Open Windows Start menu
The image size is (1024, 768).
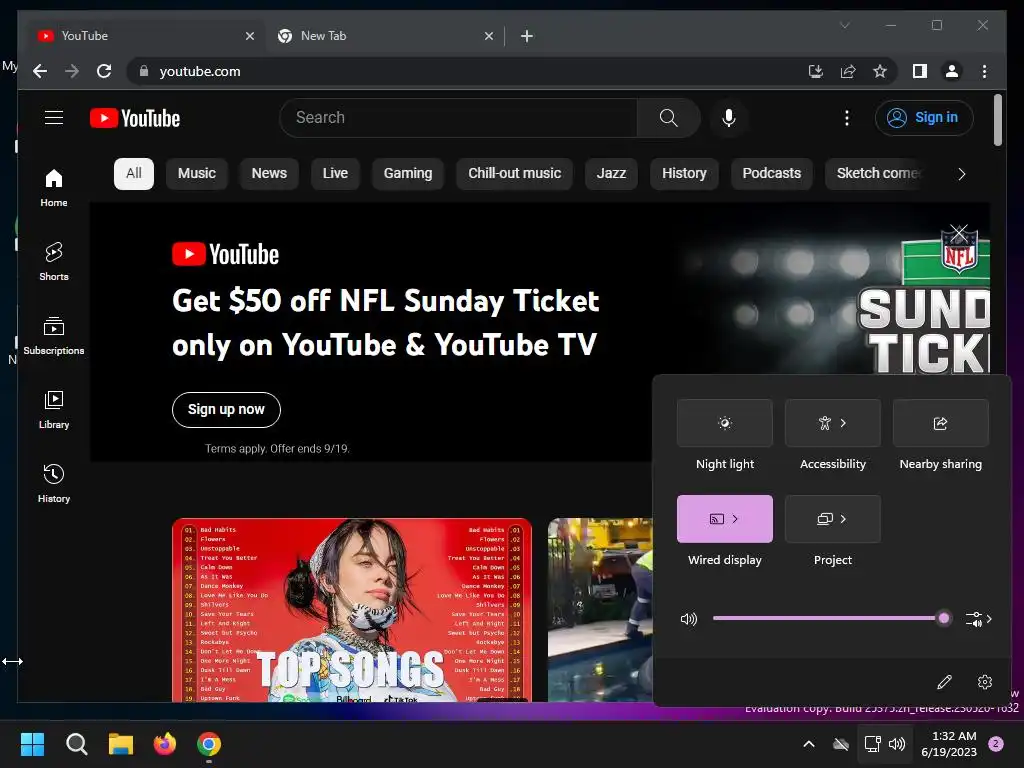pos(32,744)
